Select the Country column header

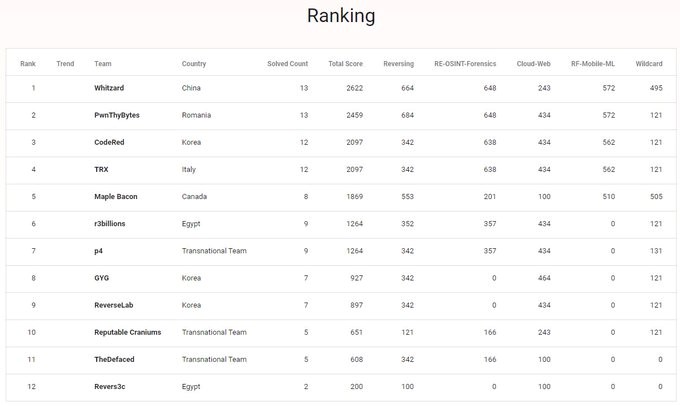pyautogui.click(x=194, y=64)
